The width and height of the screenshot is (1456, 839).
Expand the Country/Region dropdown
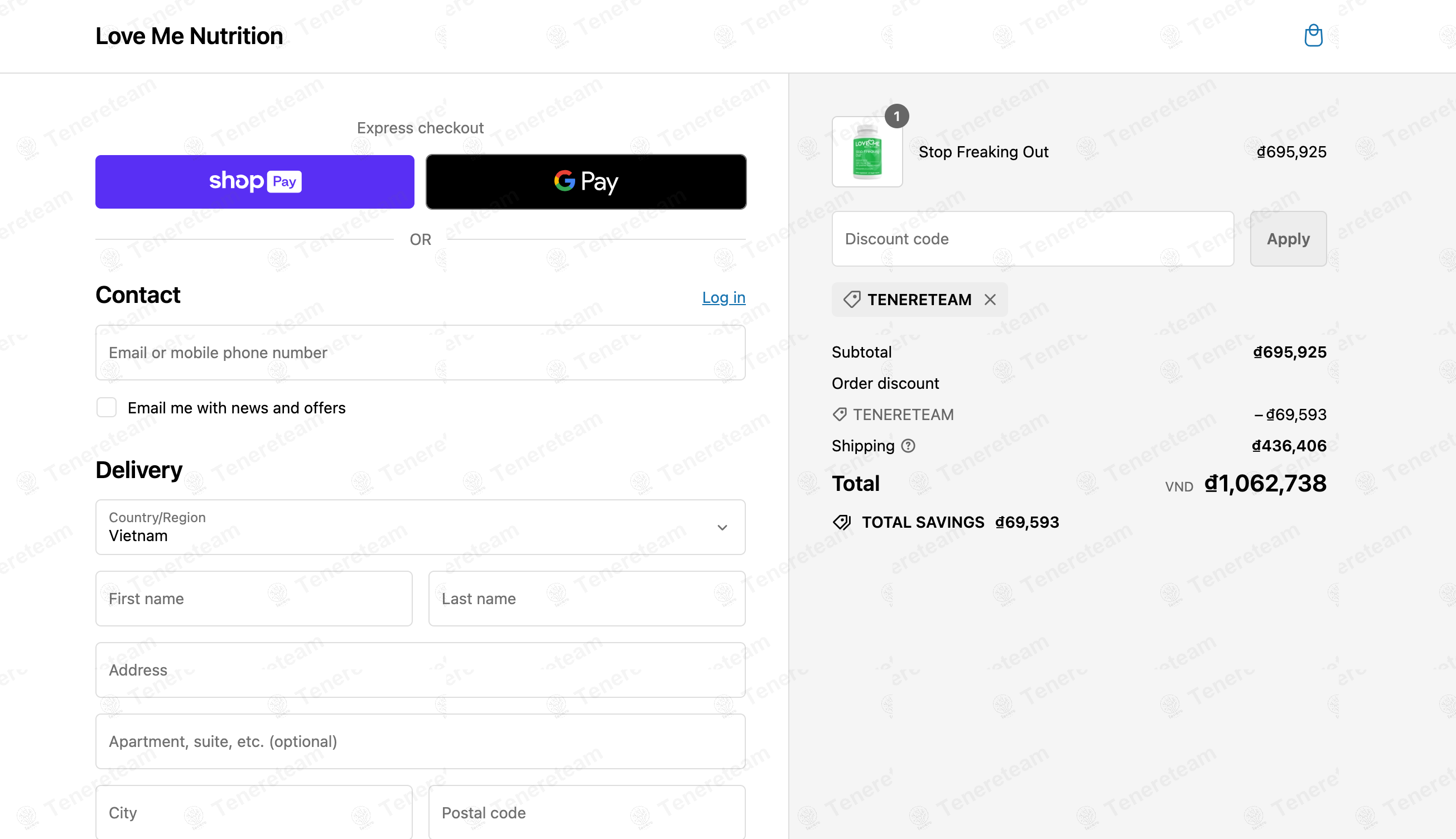click(420, 527)
